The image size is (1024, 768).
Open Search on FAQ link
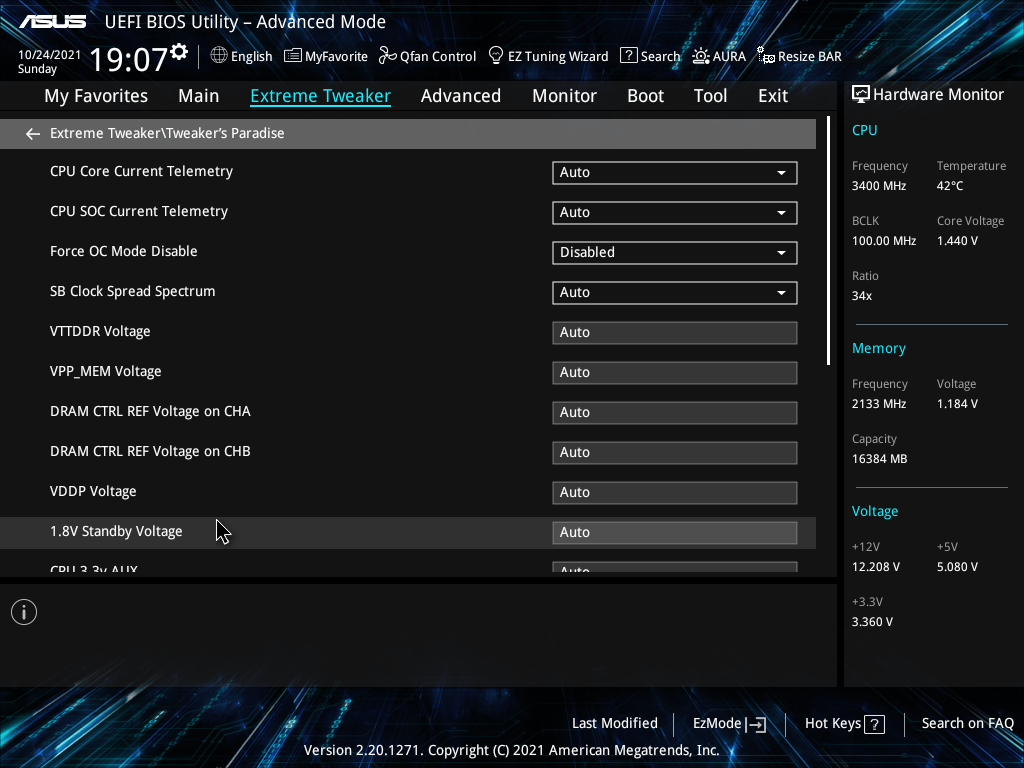pyautogui.click(x=968, y=724)
